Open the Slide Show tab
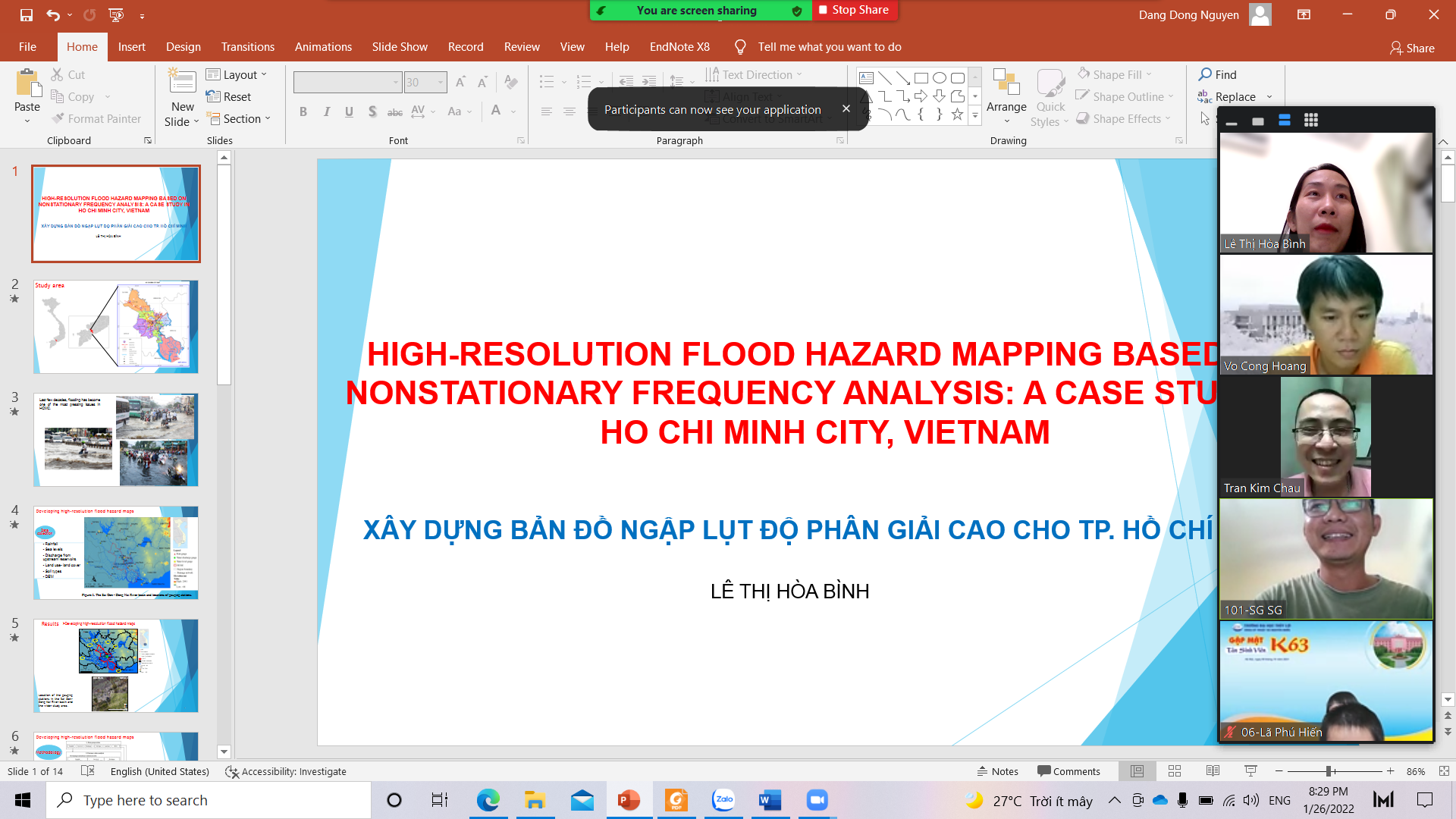Screen dimensions: 1456x819 click(400, 47)
